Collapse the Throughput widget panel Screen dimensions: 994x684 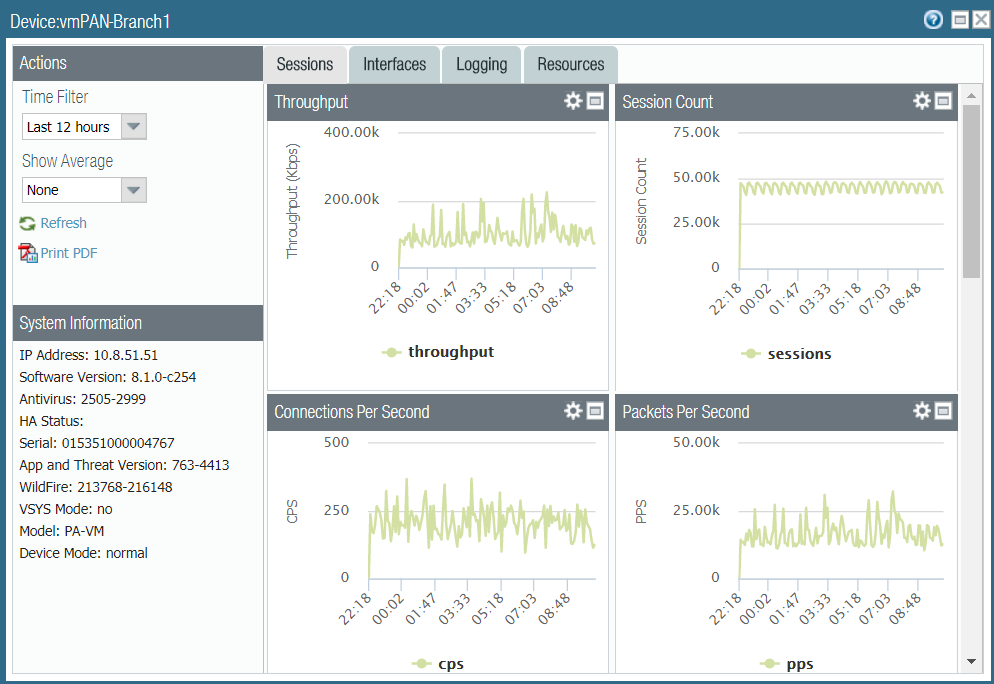(x=595, y=101)
